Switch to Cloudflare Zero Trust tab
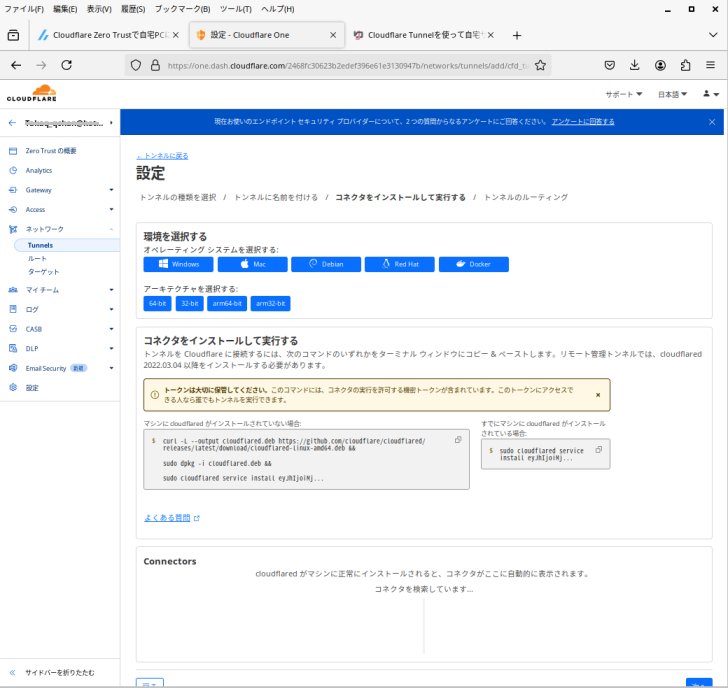This screenshot has width=728, height=688. 109,35
